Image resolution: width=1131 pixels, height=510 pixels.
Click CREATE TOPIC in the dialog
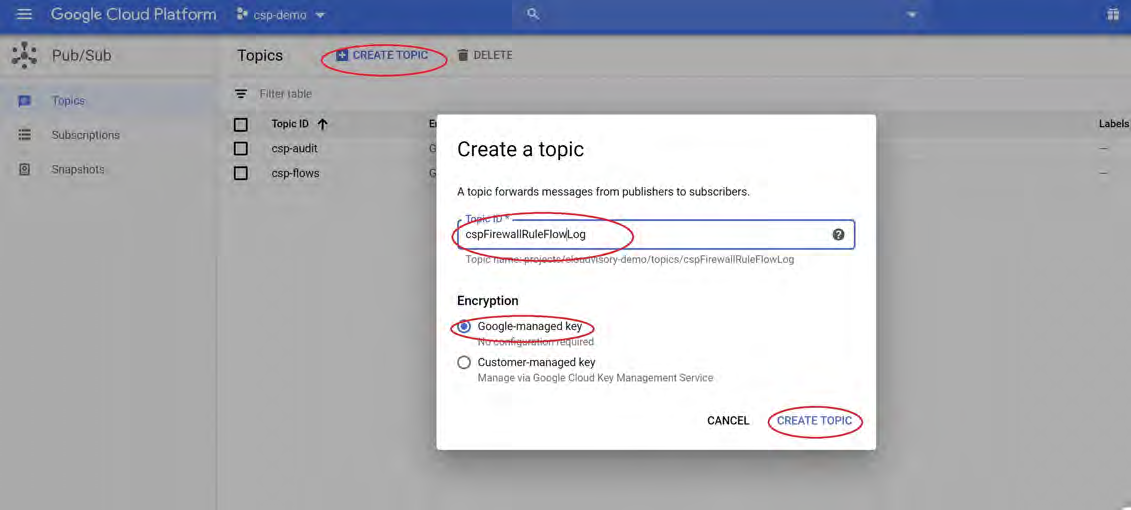814,421
